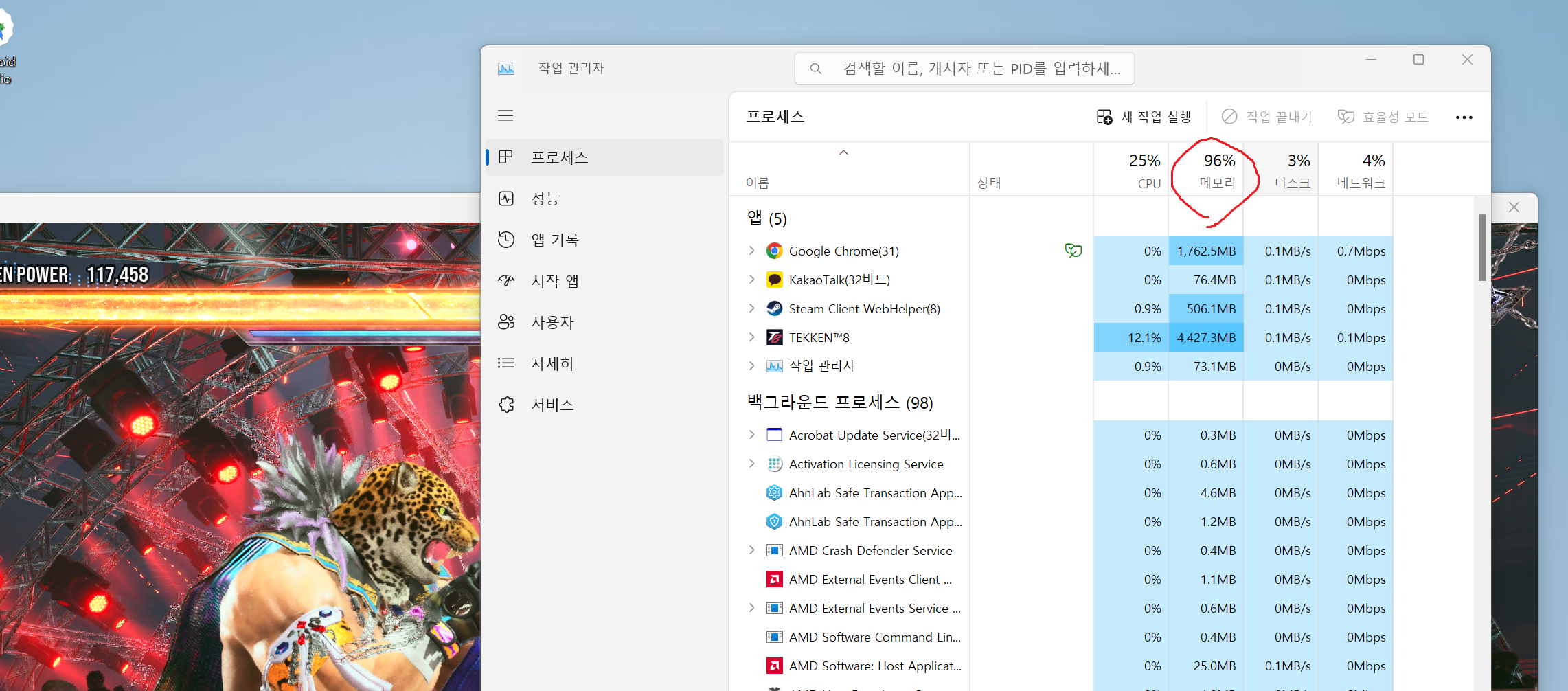Expand the KakaoTalk process group

[751, 280]
